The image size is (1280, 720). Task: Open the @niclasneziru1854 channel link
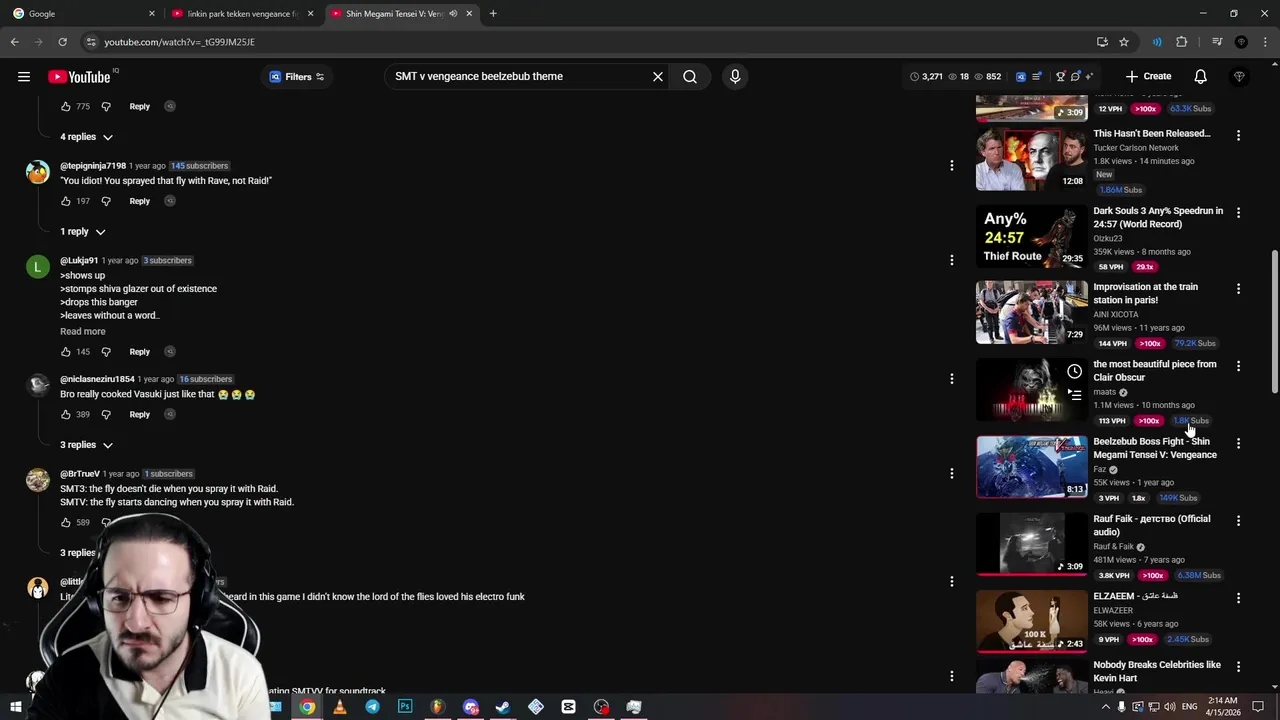(97, 379)
